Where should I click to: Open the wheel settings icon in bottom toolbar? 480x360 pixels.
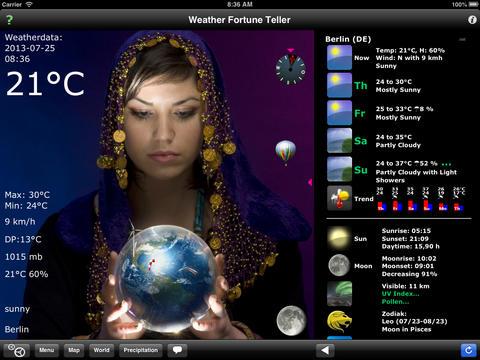pos(17,350)
